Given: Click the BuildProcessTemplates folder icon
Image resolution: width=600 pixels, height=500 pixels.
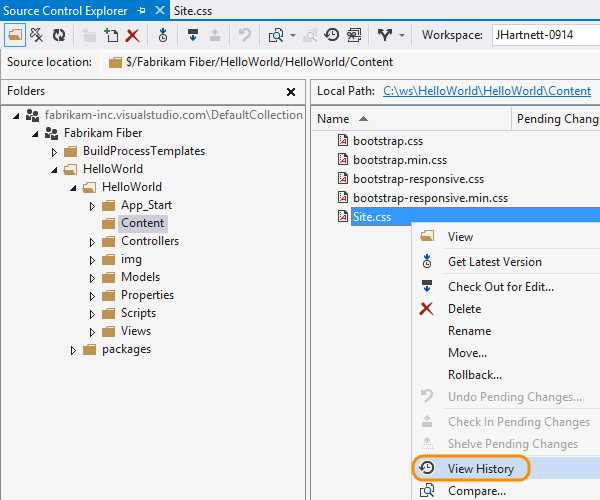Looking at the screenshot, I should coord(70,151).
